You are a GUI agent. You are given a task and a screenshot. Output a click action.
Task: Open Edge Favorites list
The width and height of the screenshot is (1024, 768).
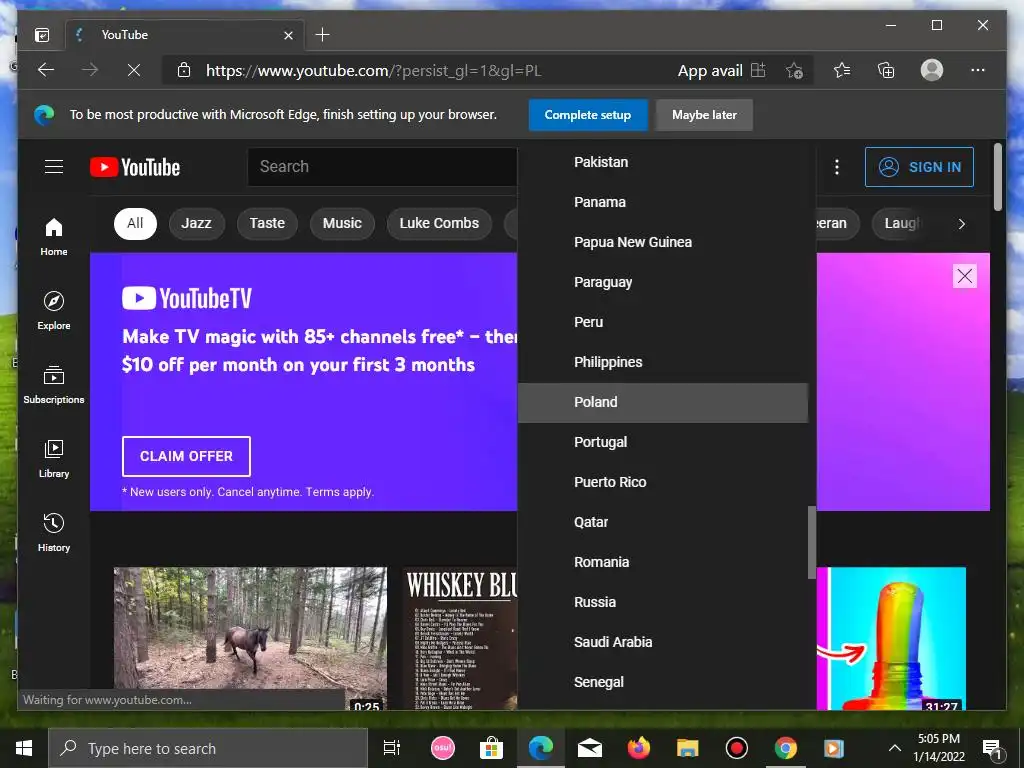click(842, 70)
